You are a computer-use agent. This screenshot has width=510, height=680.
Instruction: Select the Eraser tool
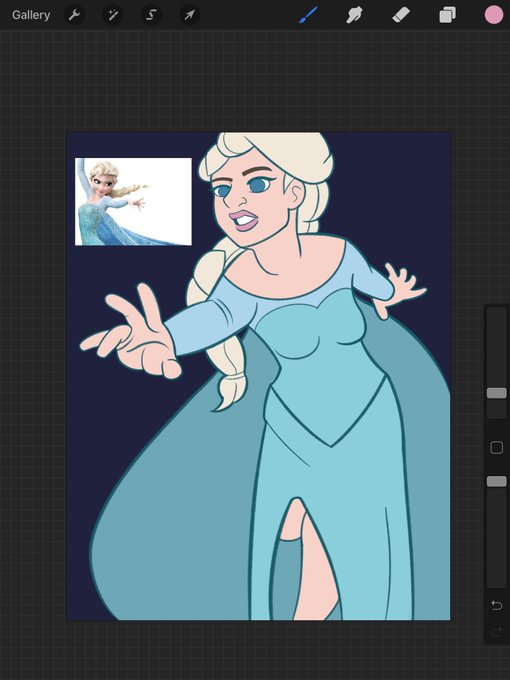click(401, 15)
